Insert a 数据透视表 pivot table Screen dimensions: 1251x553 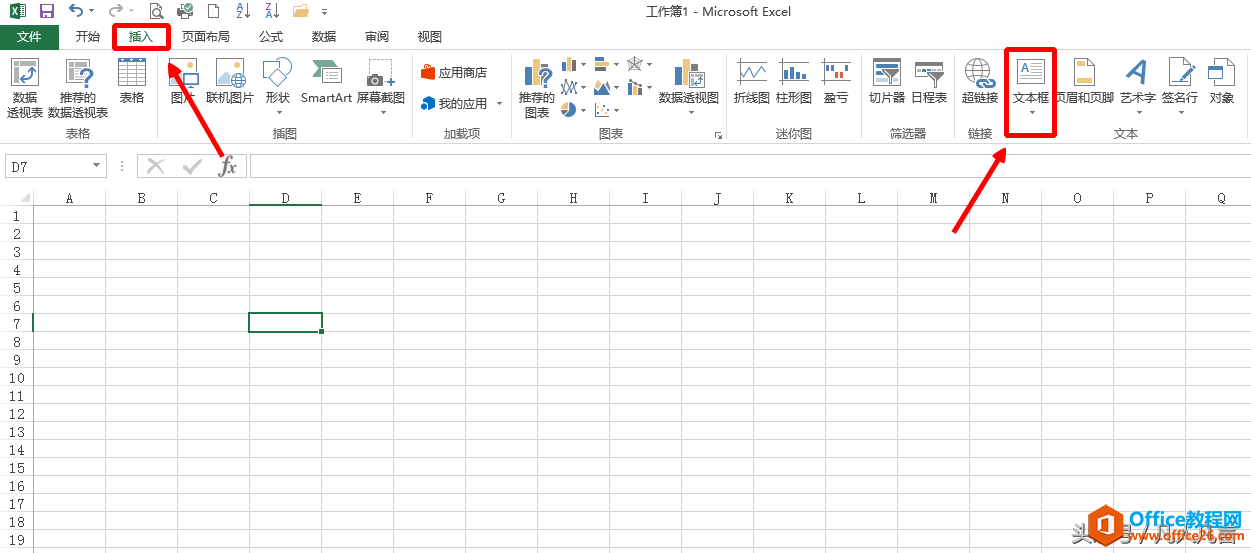(x=25, y=89)
